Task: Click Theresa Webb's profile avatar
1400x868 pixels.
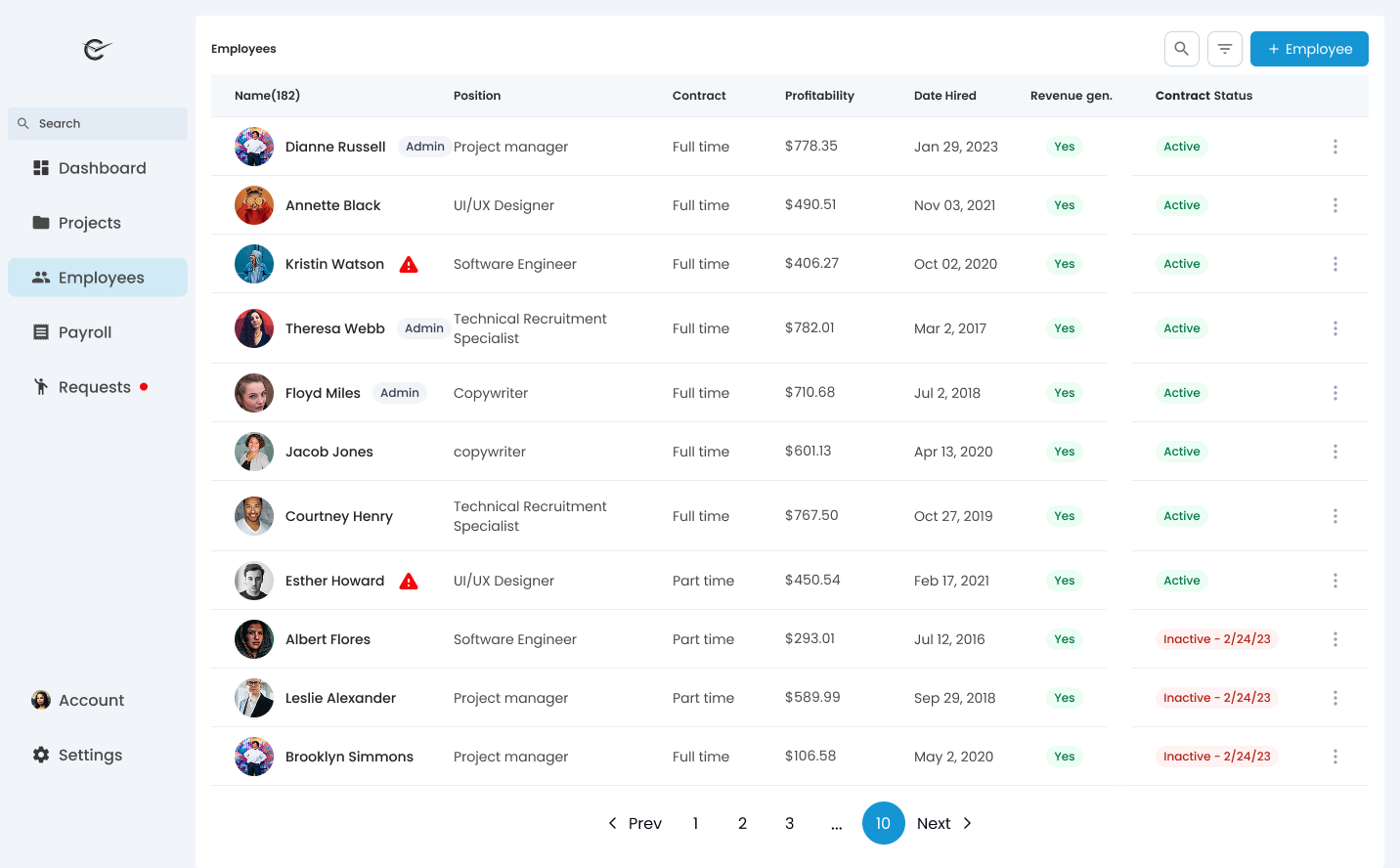Action: (x=254, y=328)
